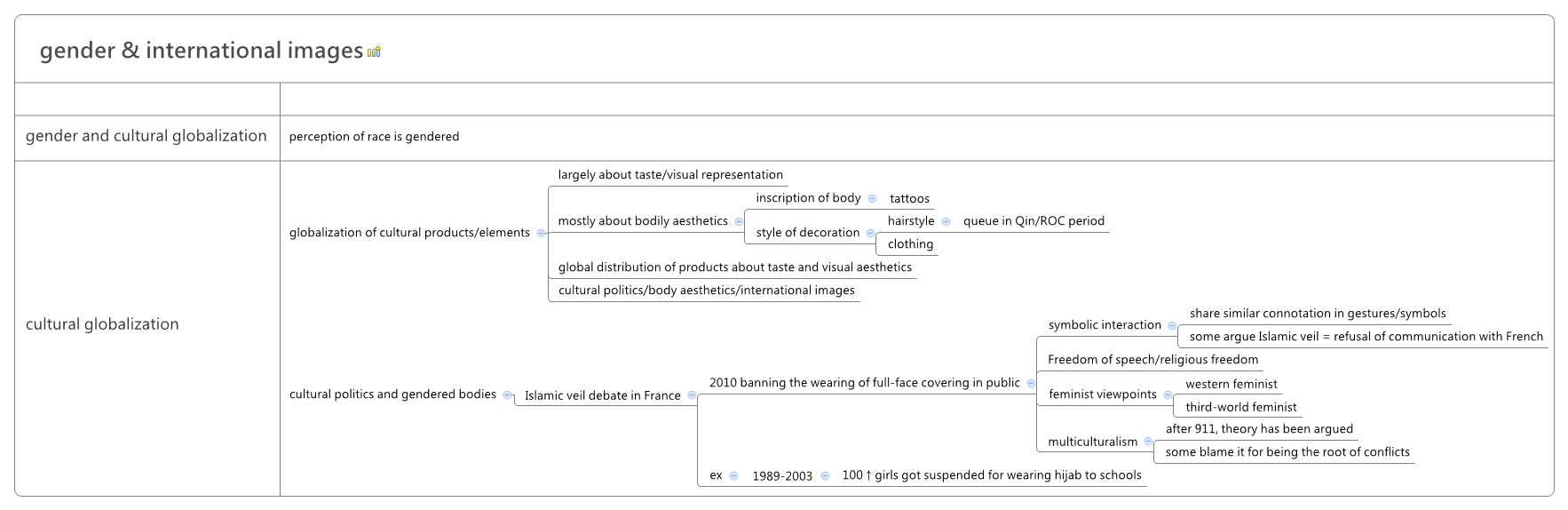The height and width of the screenshot is (510, 1568).
Task: Collapse the 'style of decoration' branch
Action: pyautogui.click(x=870, y=233)
